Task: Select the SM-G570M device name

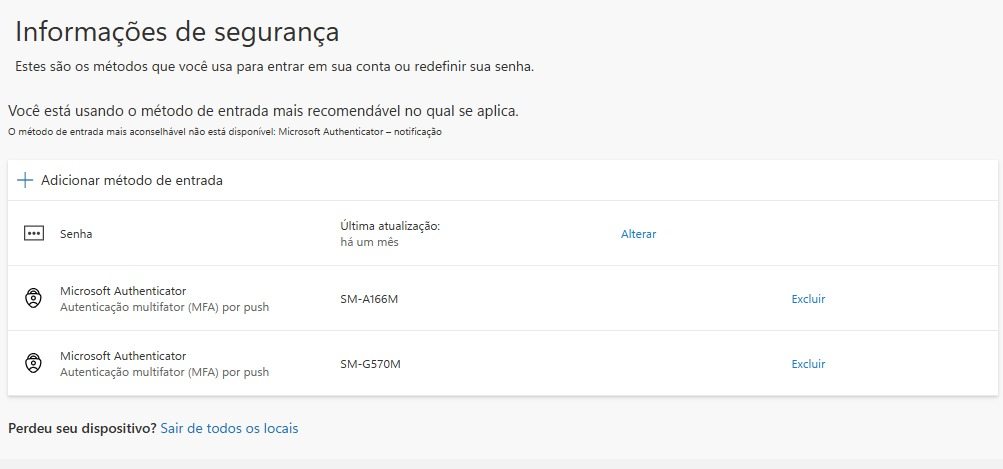Action: (370, 365)
